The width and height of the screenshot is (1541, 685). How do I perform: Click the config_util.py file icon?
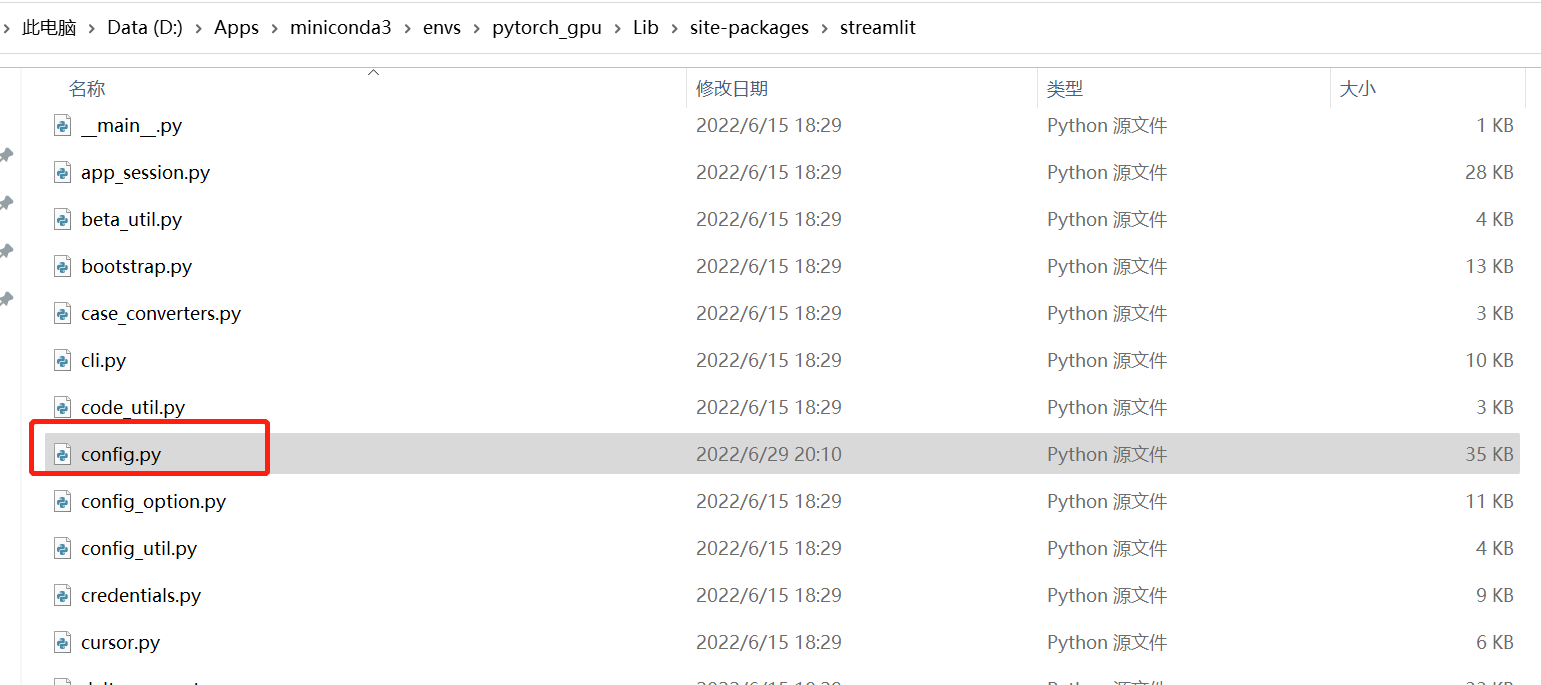[x=62, y=549]
